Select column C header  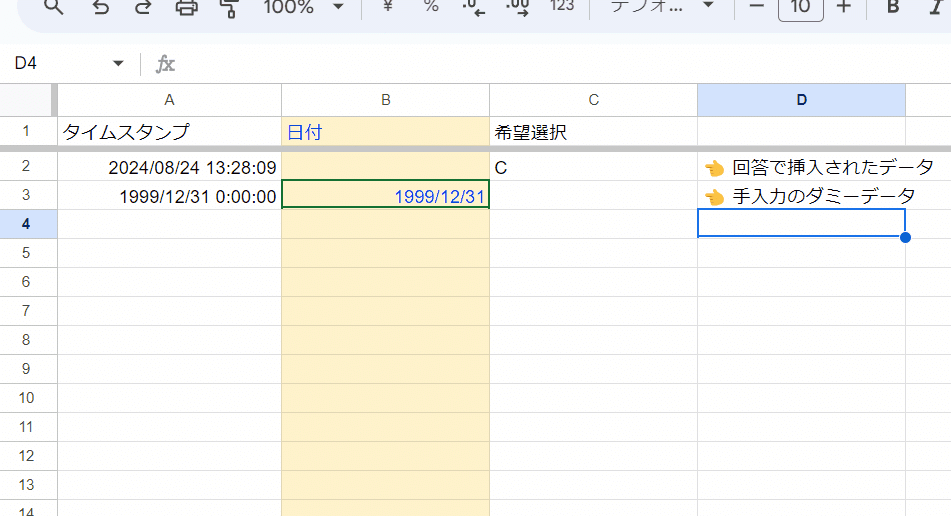point(594,100)
